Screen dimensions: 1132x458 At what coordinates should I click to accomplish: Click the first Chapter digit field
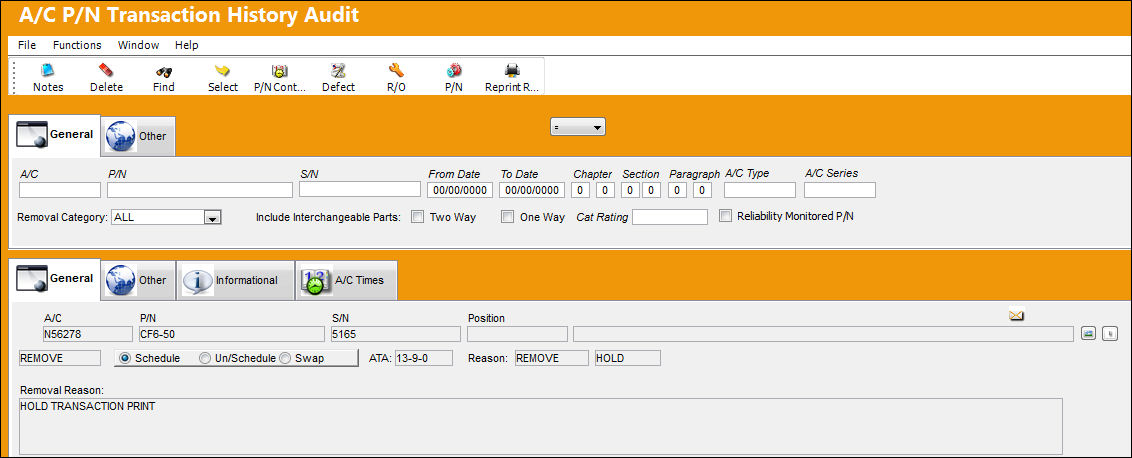pos(580,190)
